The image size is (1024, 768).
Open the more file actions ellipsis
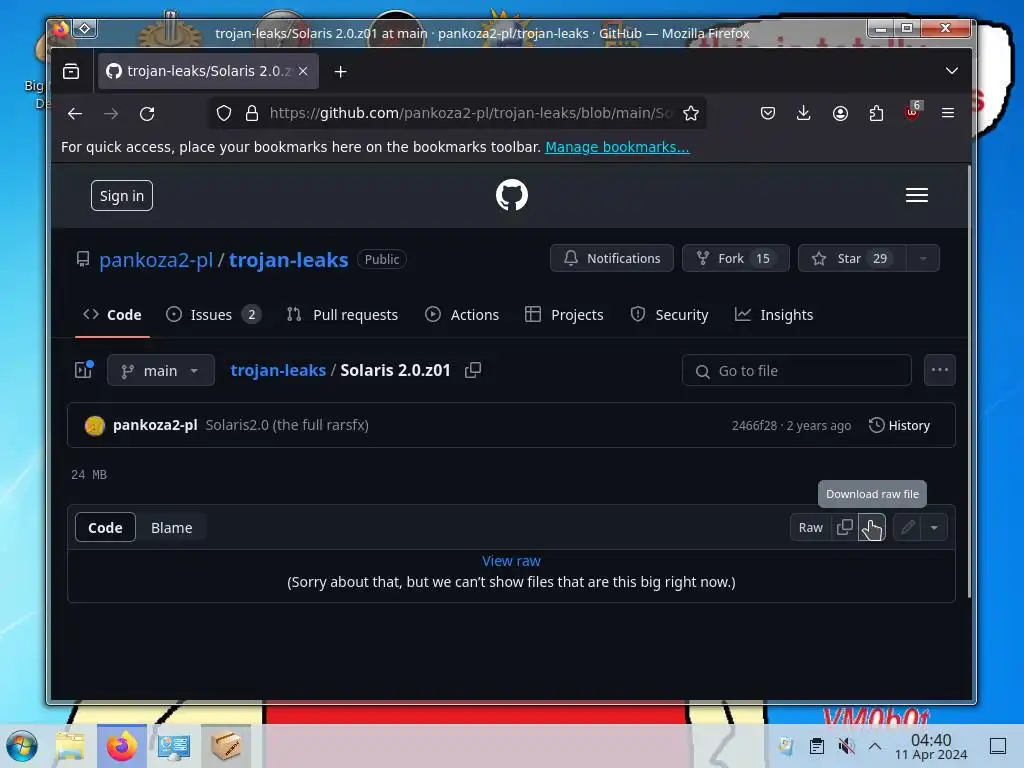tap(940, 370)
